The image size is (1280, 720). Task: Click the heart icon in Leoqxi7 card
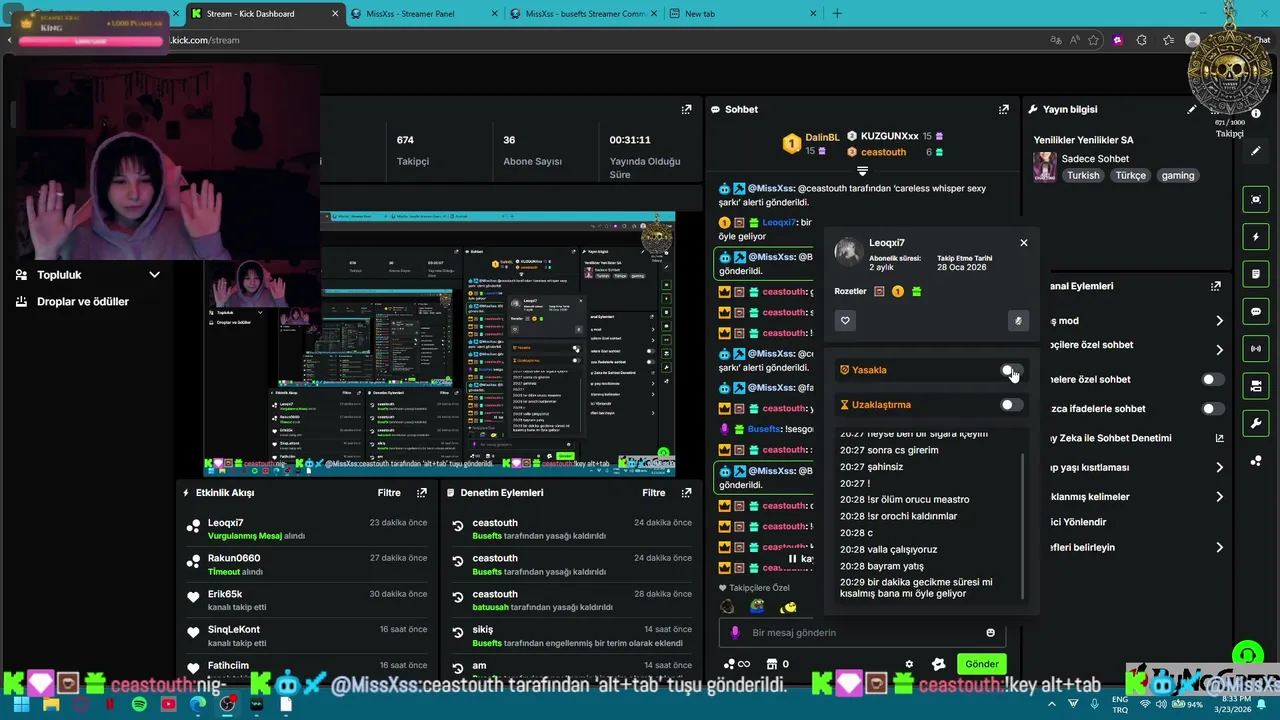click(845, 321)
